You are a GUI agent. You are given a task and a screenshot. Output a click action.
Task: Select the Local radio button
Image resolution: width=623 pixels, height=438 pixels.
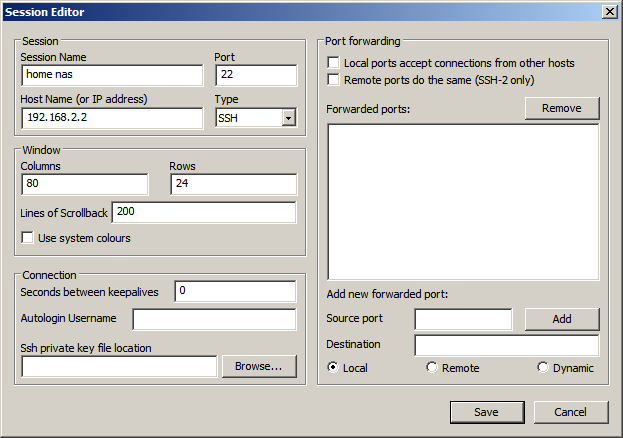(x=333, y=367)
